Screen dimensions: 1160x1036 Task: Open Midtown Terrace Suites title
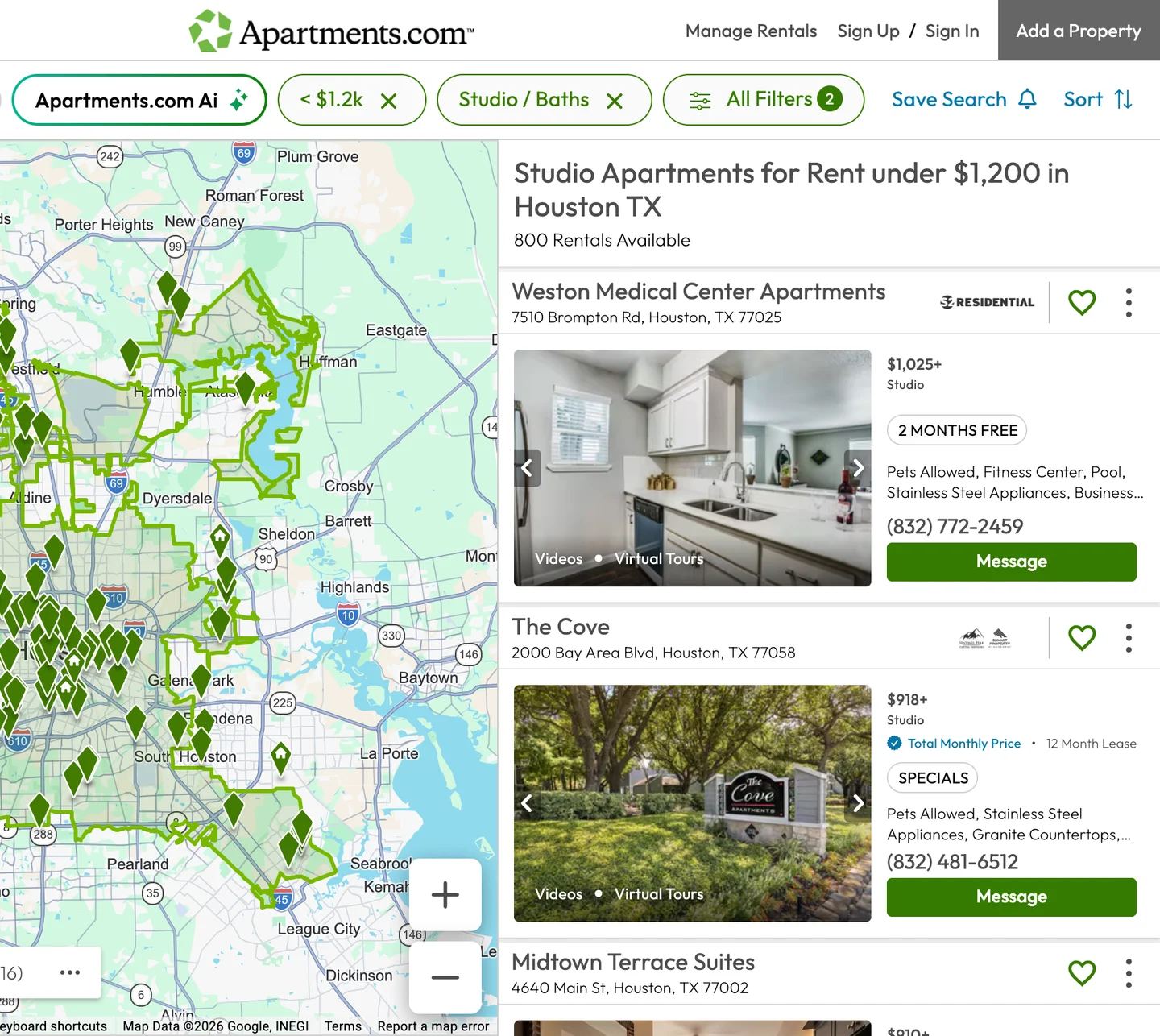coord(633,962)
